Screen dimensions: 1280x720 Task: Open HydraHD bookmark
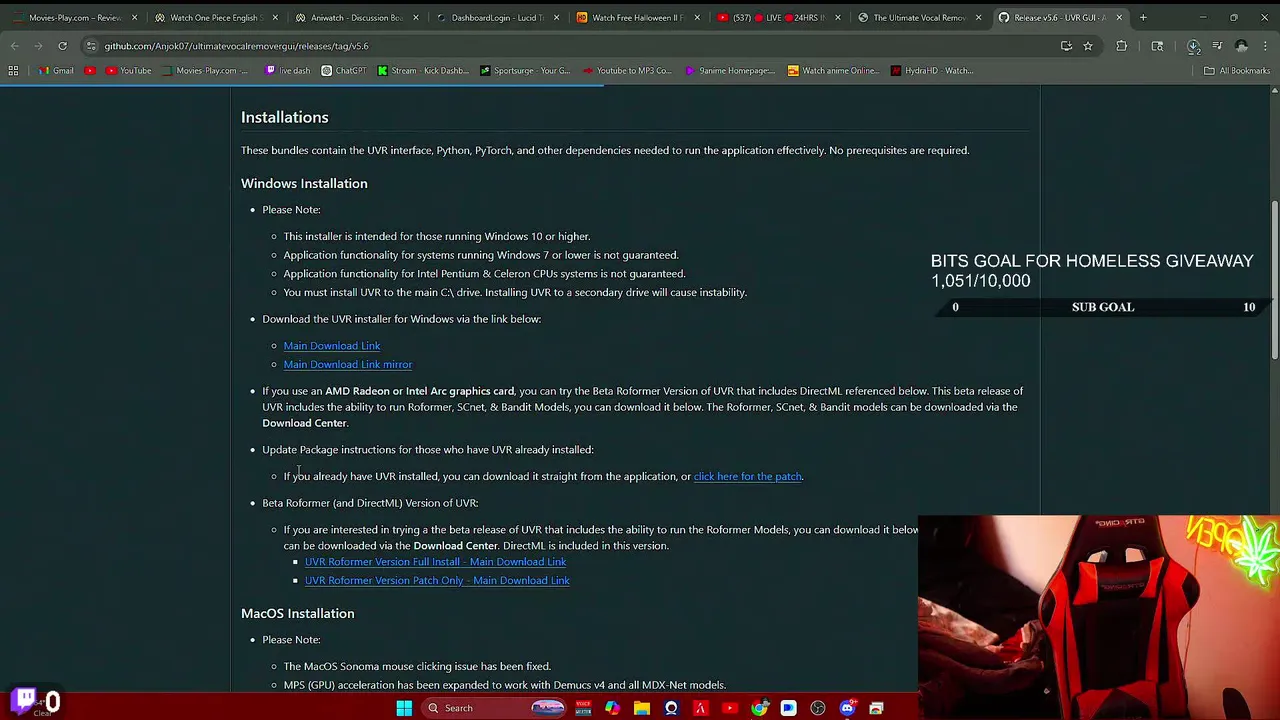pyautogui.click(x=931, y=71)
